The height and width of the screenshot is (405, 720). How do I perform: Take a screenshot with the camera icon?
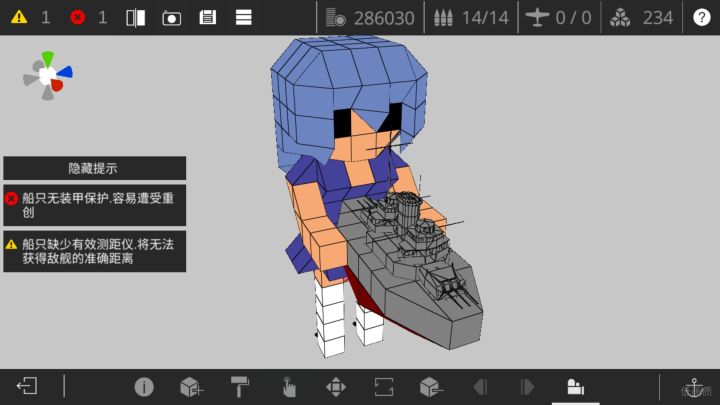pyautogui.click(x=171, y=18)
